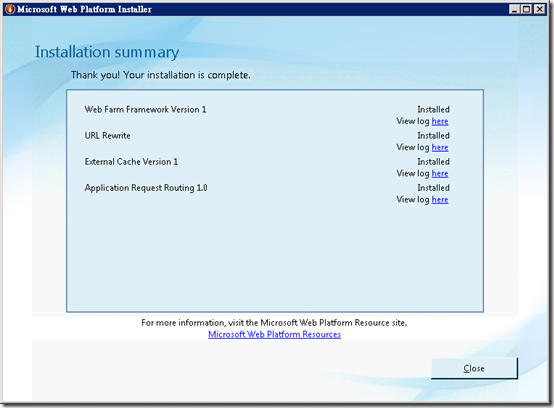
Task: Click the Close button
Action: pos(474,368)
